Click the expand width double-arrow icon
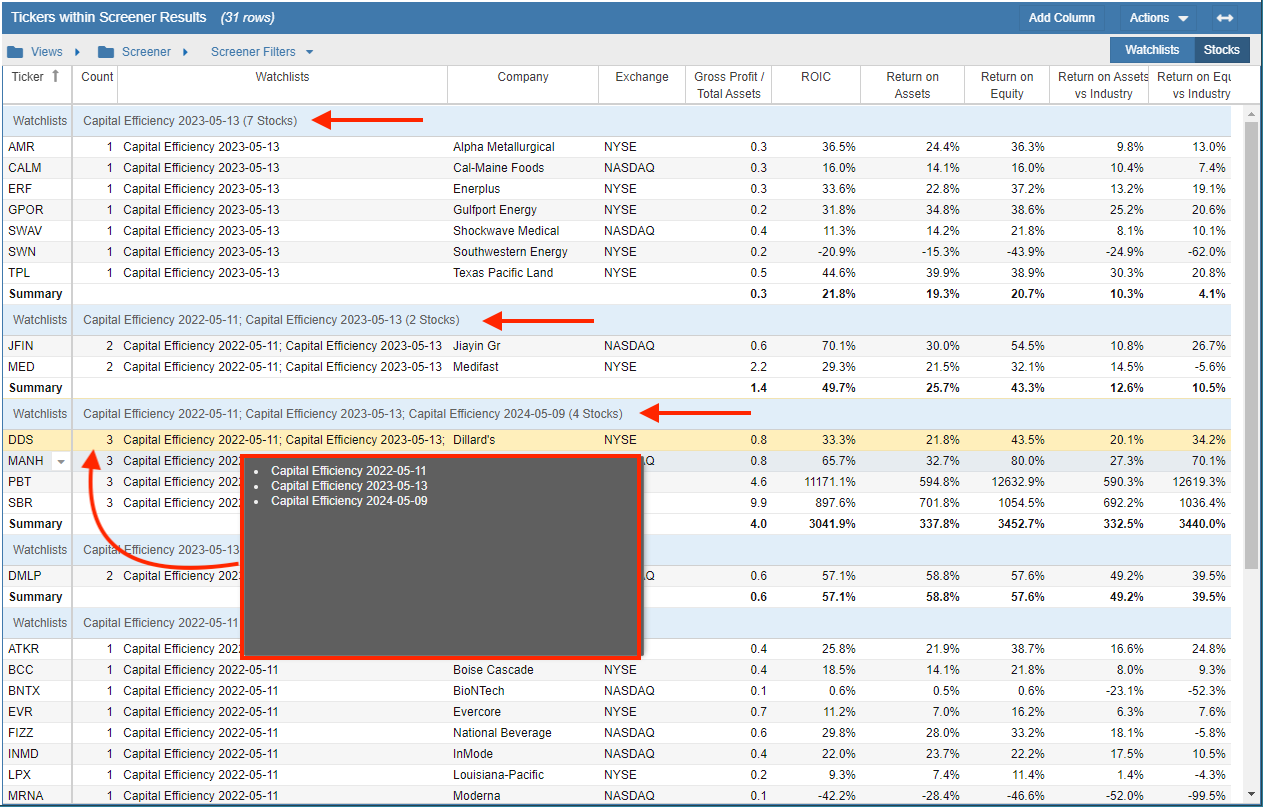 pyautogui.click(x=1224, y=18)
